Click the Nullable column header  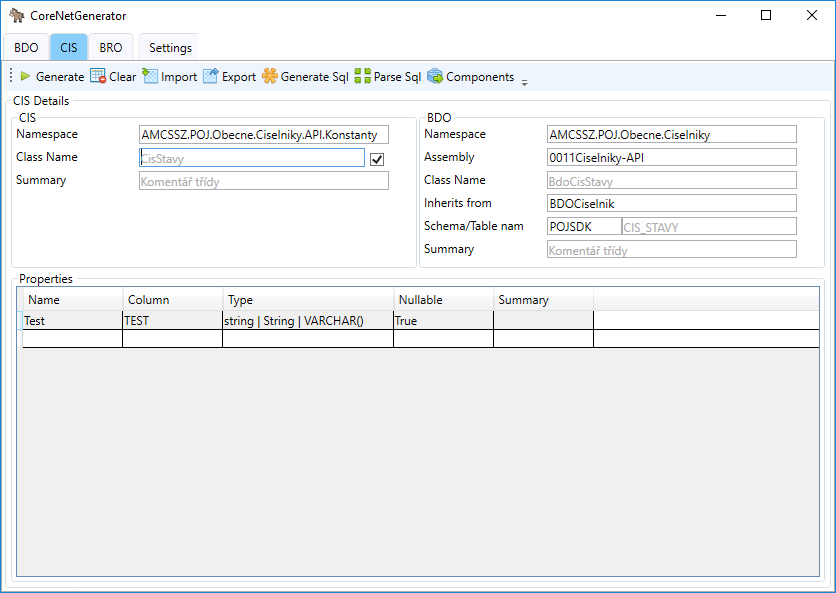coord(444,300)
